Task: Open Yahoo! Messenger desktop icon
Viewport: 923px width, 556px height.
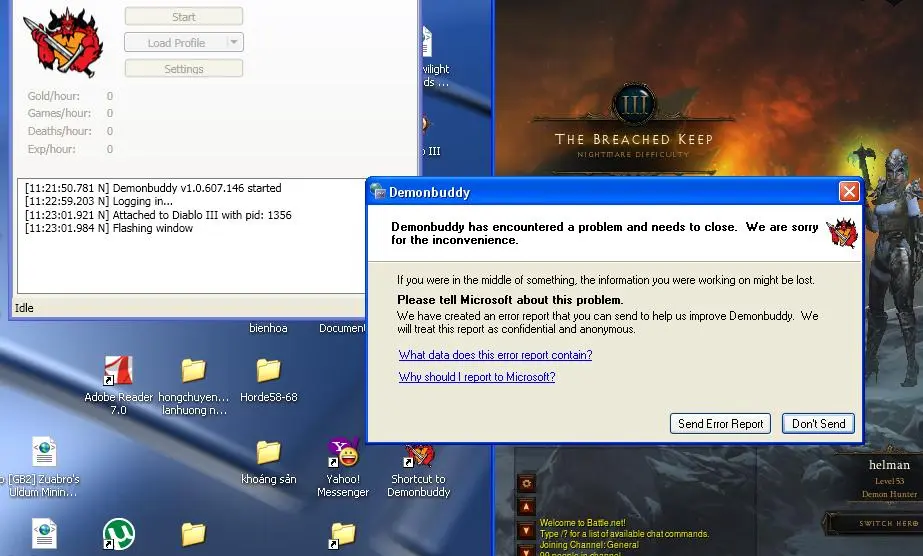Action: 343,455
